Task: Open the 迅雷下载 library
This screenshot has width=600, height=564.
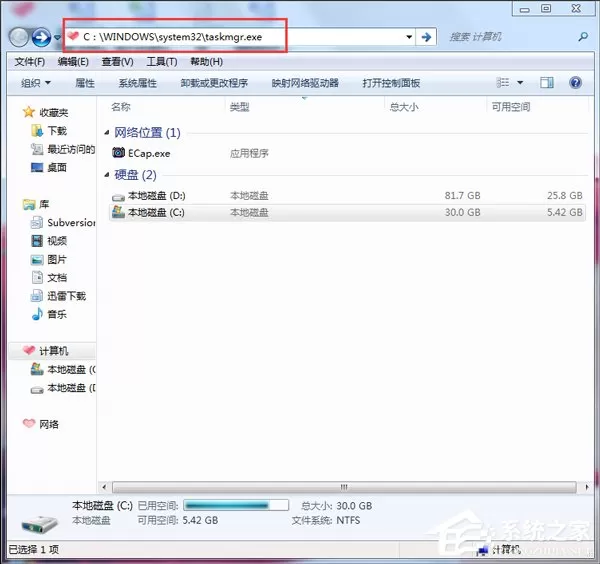Action: coord(59,296)
